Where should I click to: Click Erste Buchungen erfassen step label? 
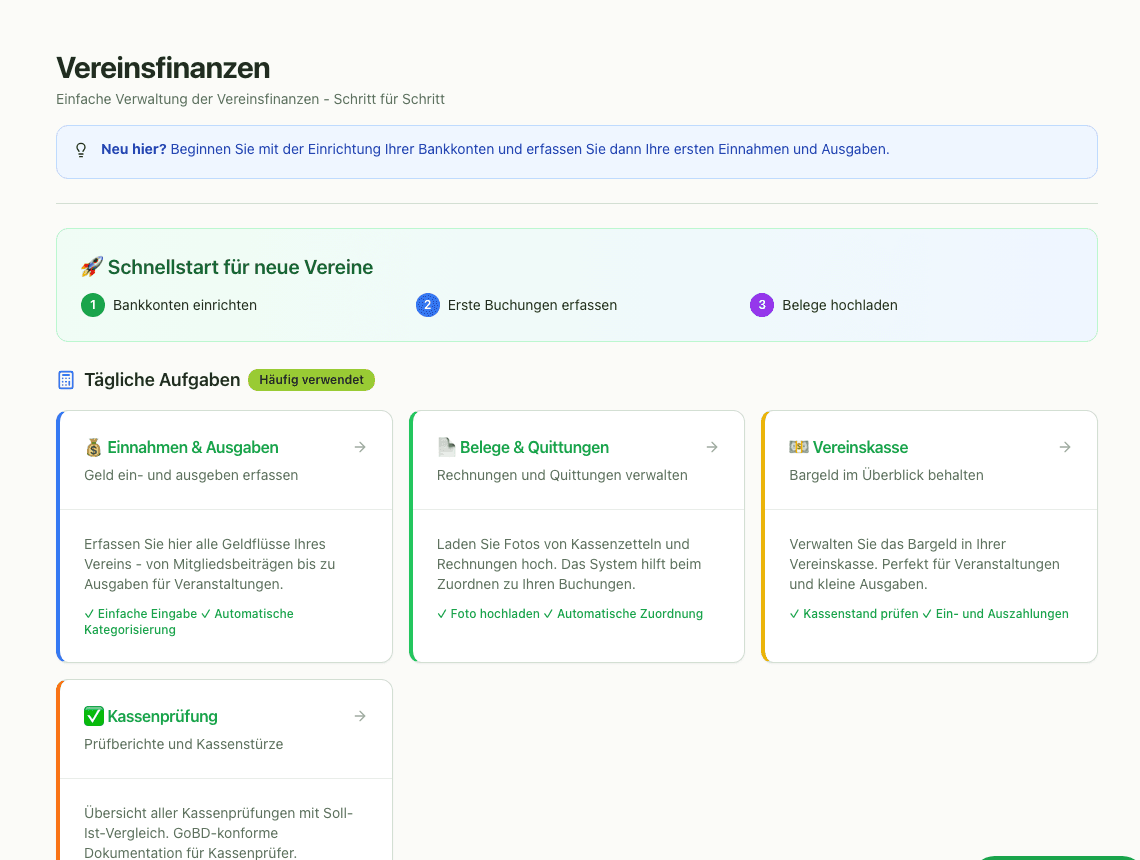point(532,305)
